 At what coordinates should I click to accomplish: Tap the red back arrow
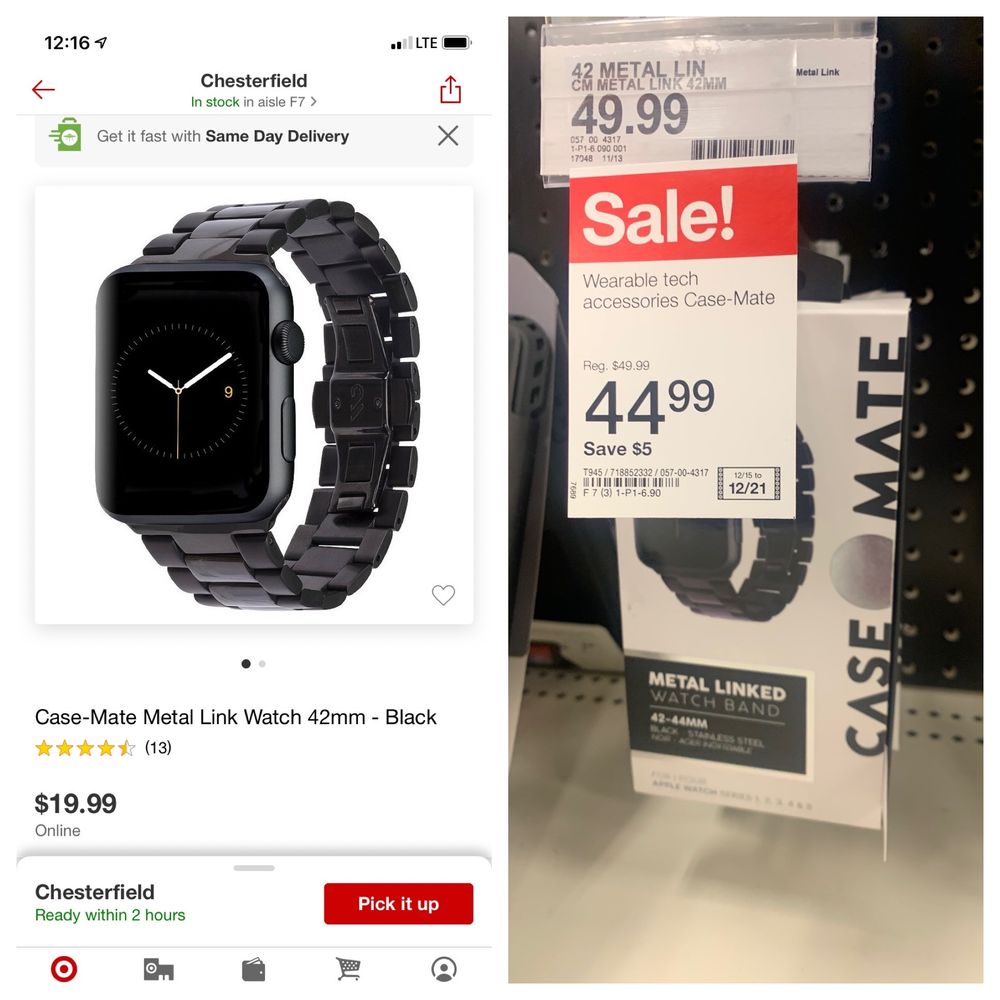coord(43,89)
